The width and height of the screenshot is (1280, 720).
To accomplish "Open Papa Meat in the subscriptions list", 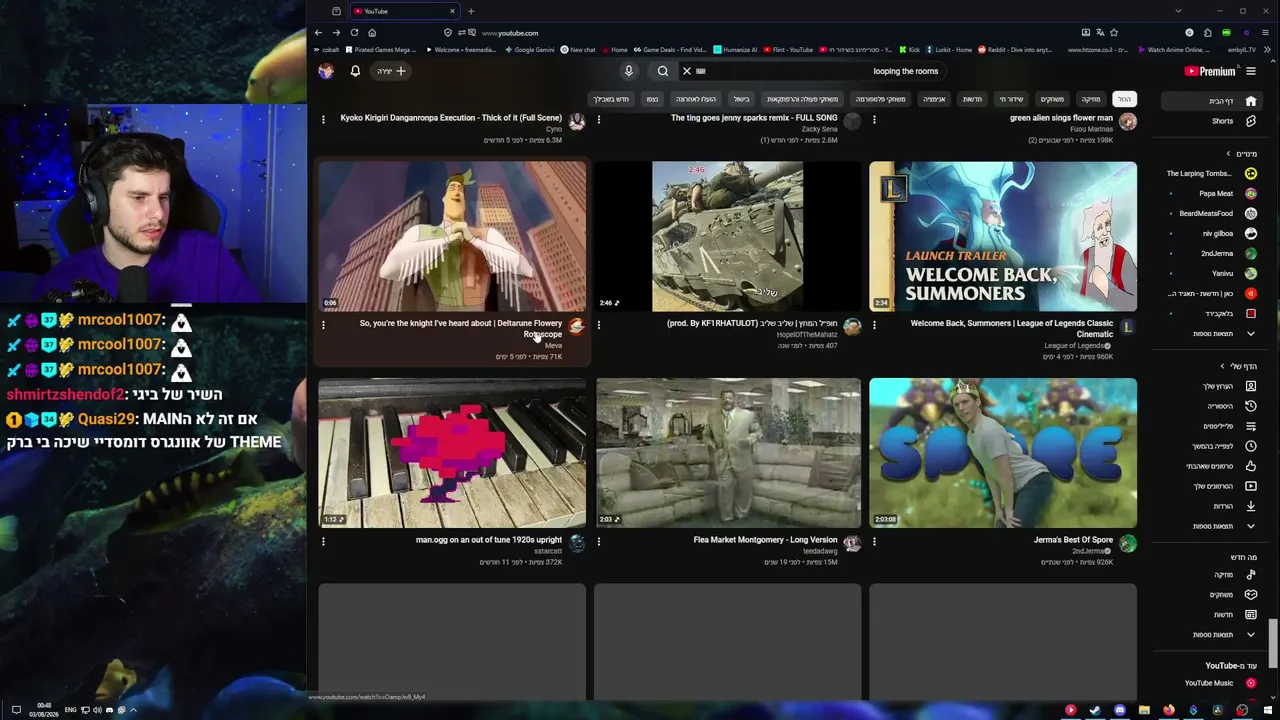I will [x=1214, y=193].
